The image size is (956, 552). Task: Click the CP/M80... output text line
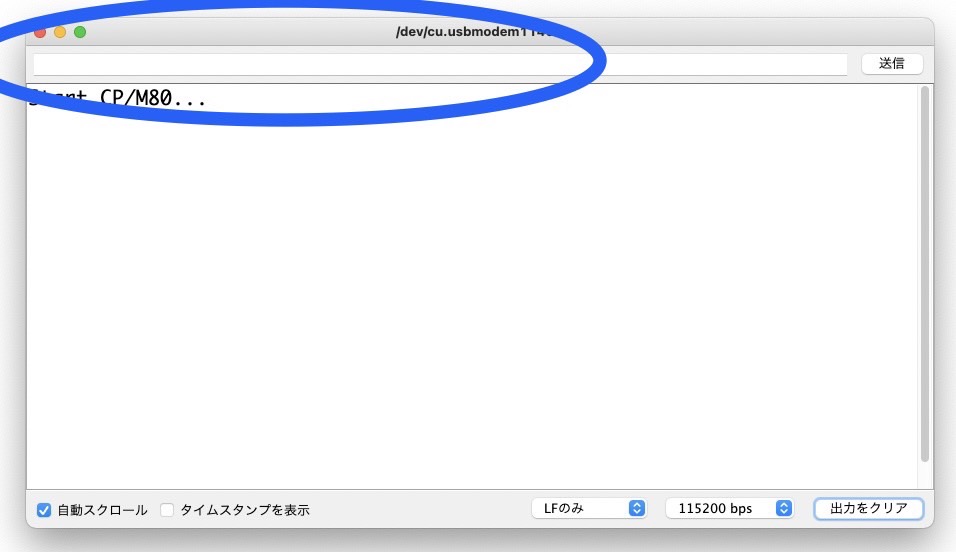118,98
